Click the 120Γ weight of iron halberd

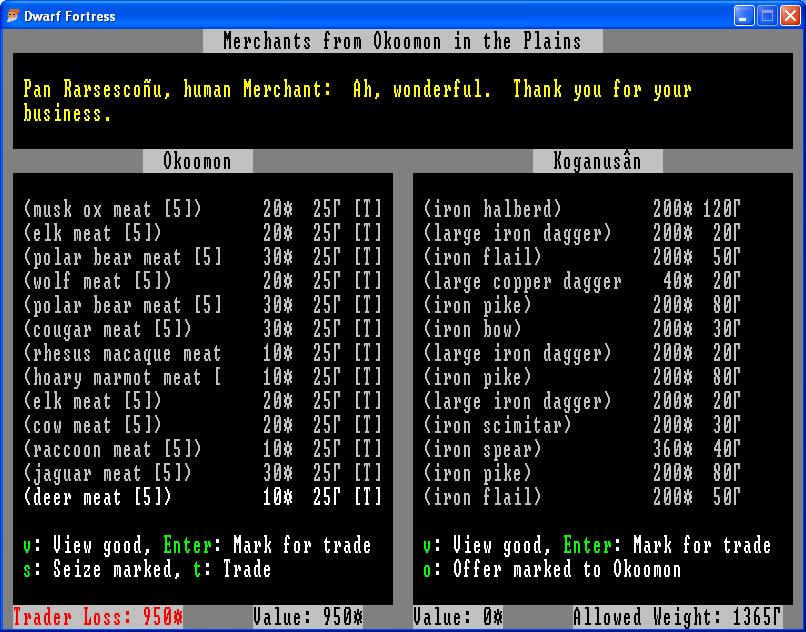click(722, 209)
